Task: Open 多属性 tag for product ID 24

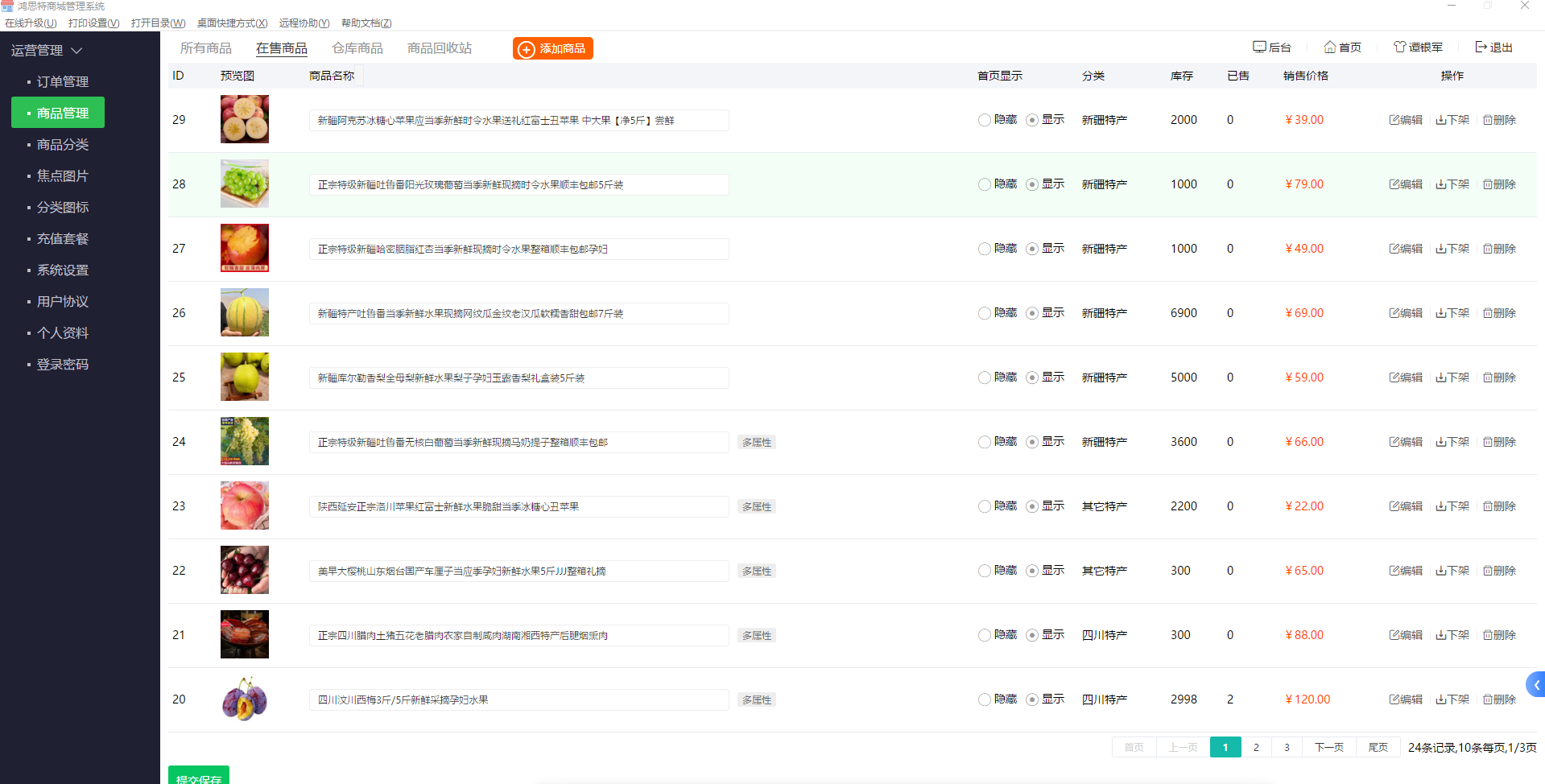Action: [756, 442]
